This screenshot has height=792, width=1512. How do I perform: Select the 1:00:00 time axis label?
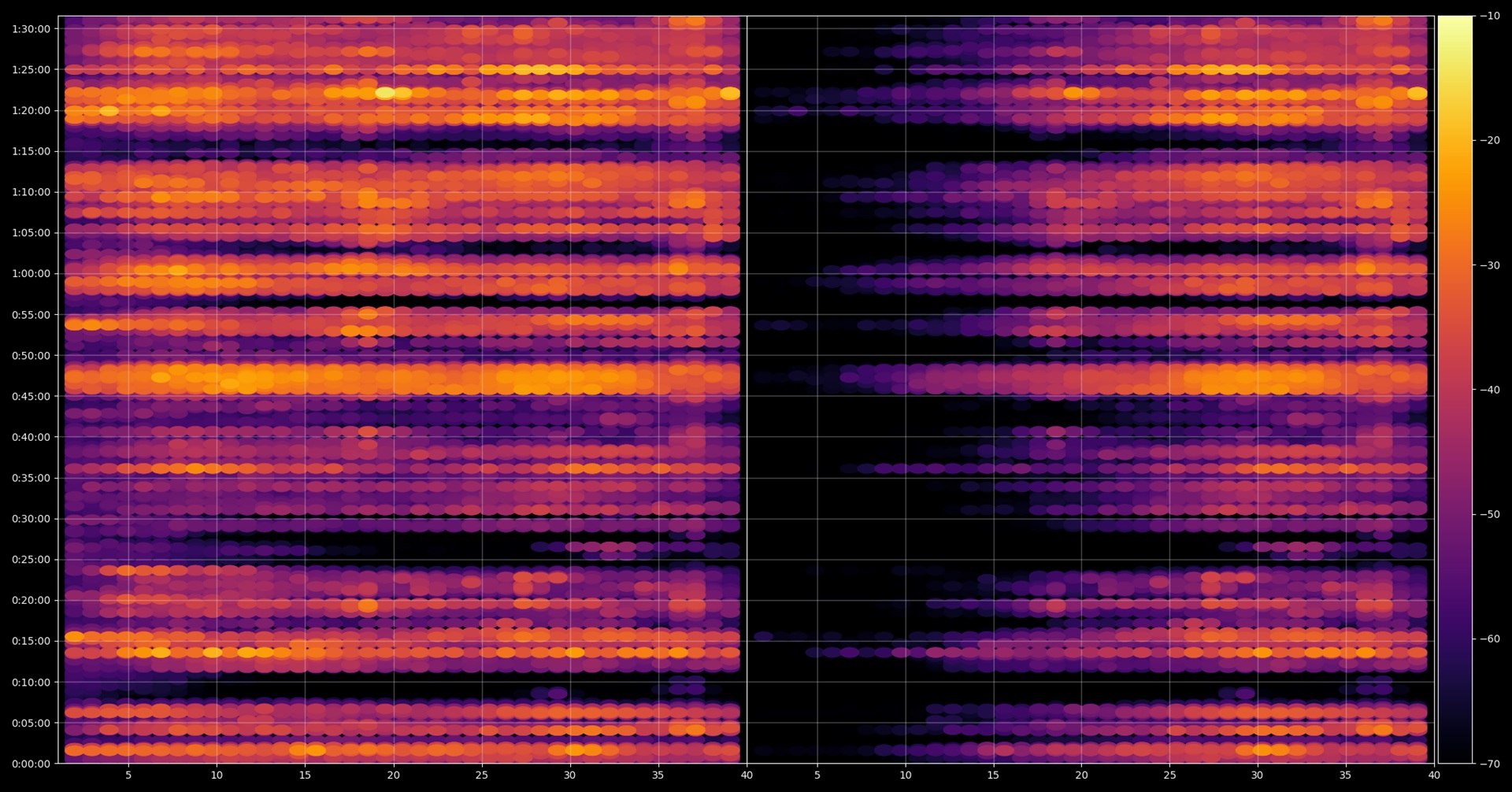(x=31, y=274)
